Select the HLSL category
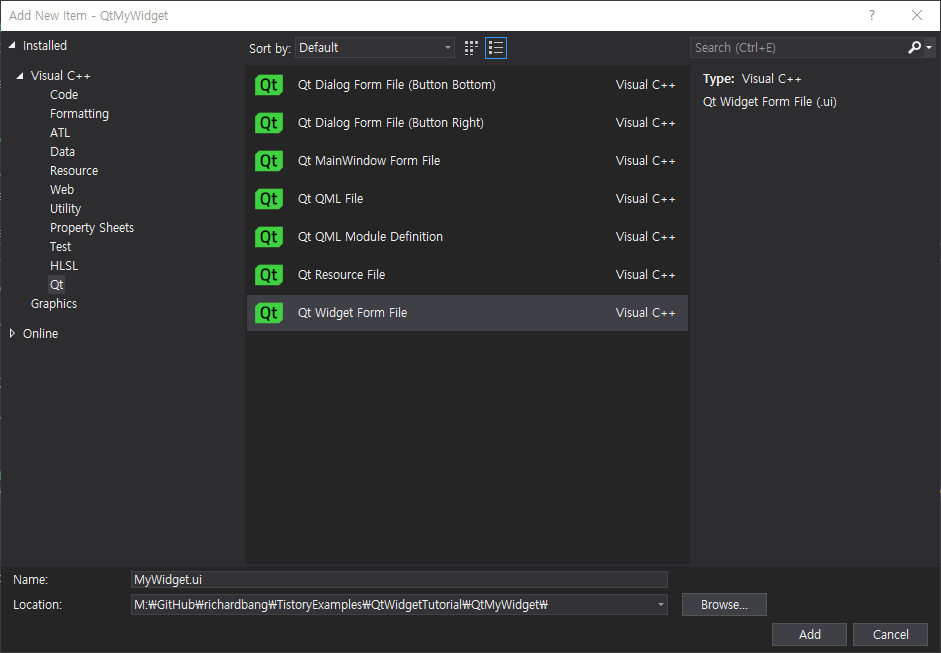Image resolution: width=941 pixels, height=653 pixels. [64, 266]
